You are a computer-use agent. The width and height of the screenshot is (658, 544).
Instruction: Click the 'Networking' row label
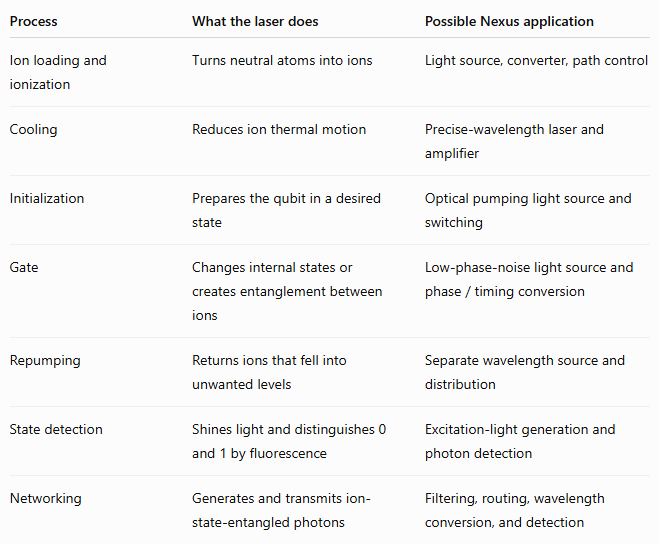pos(45,498)
